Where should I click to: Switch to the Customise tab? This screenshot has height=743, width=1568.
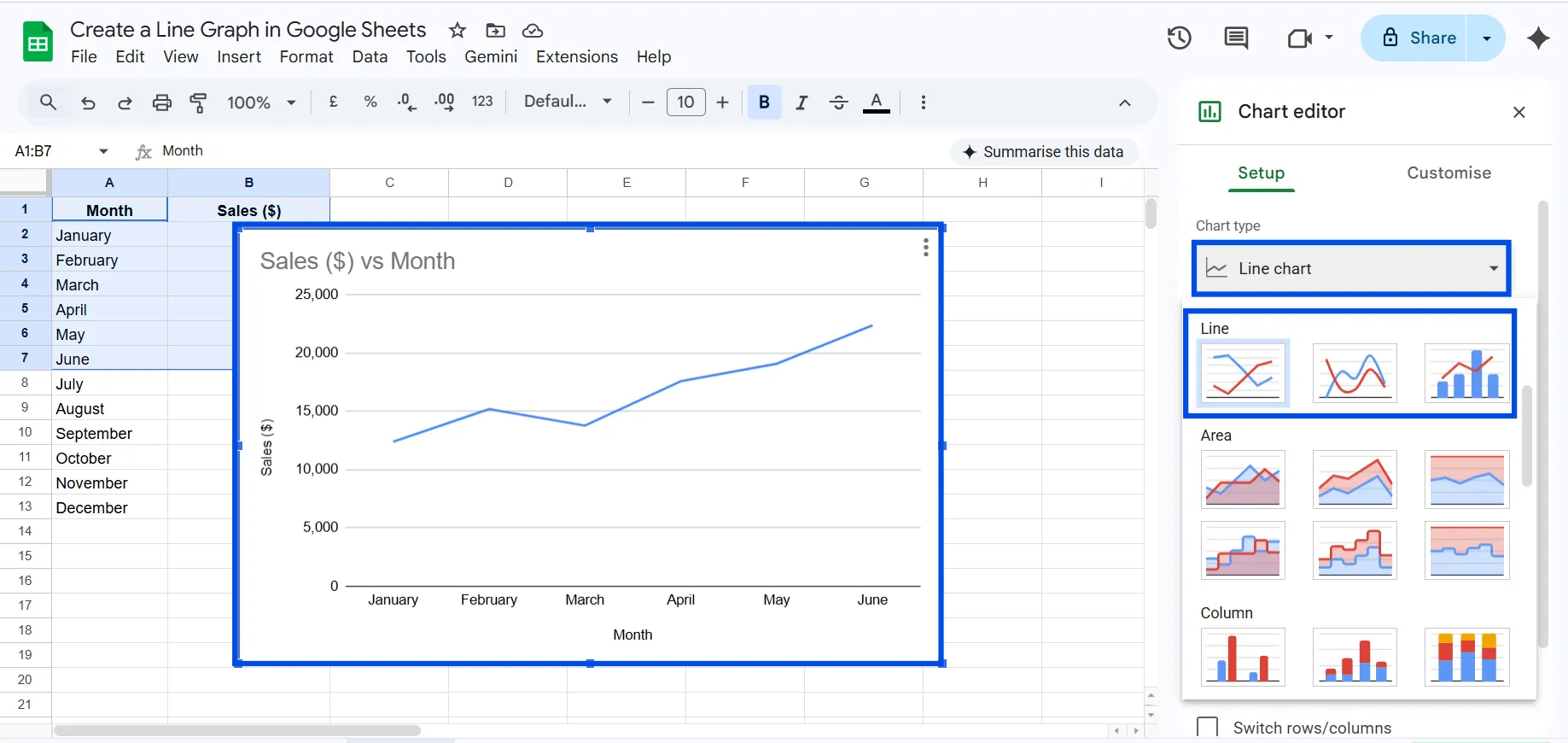(x=1449, y=173)
